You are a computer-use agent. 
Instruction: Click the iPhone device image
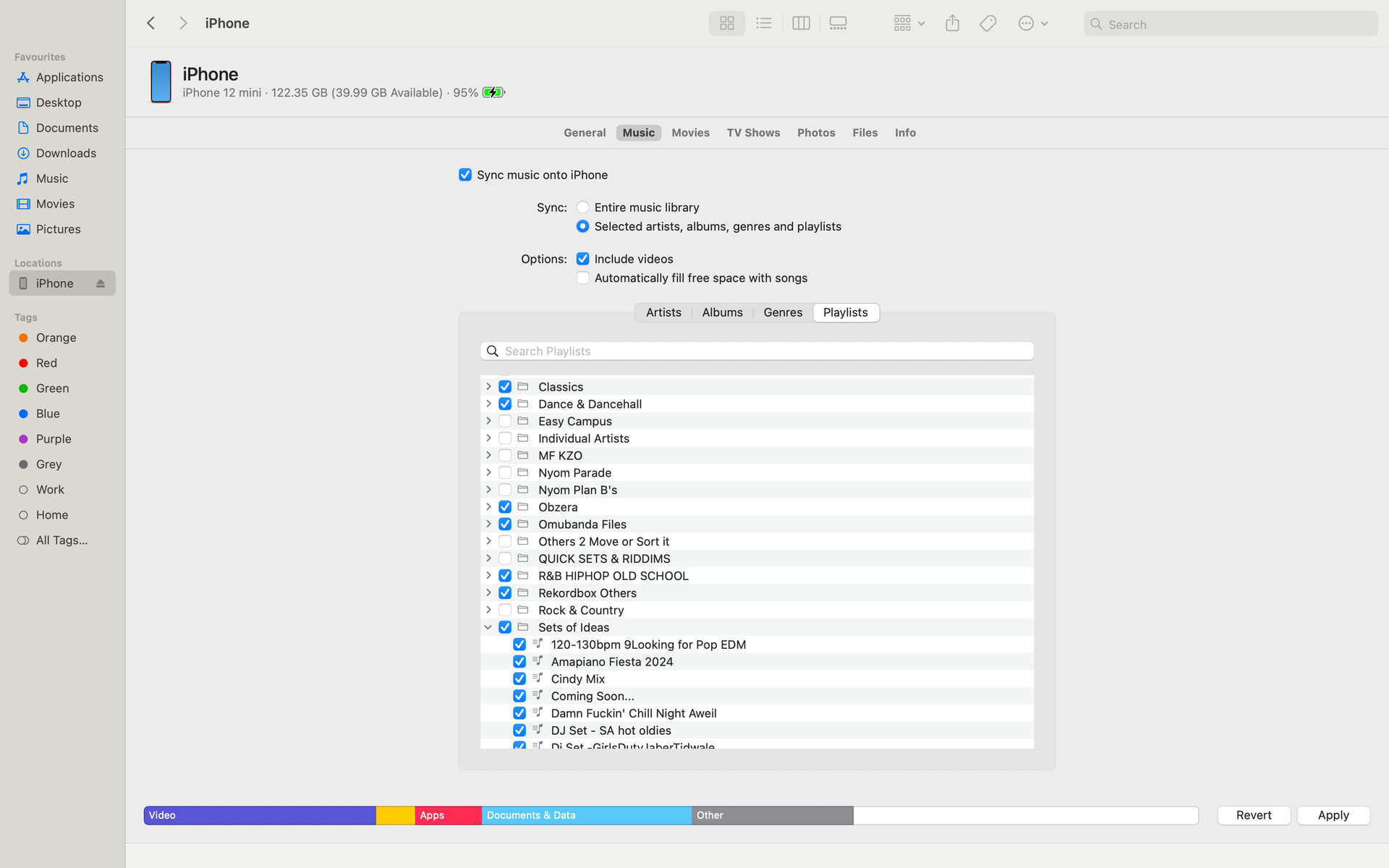click(161, 81)
